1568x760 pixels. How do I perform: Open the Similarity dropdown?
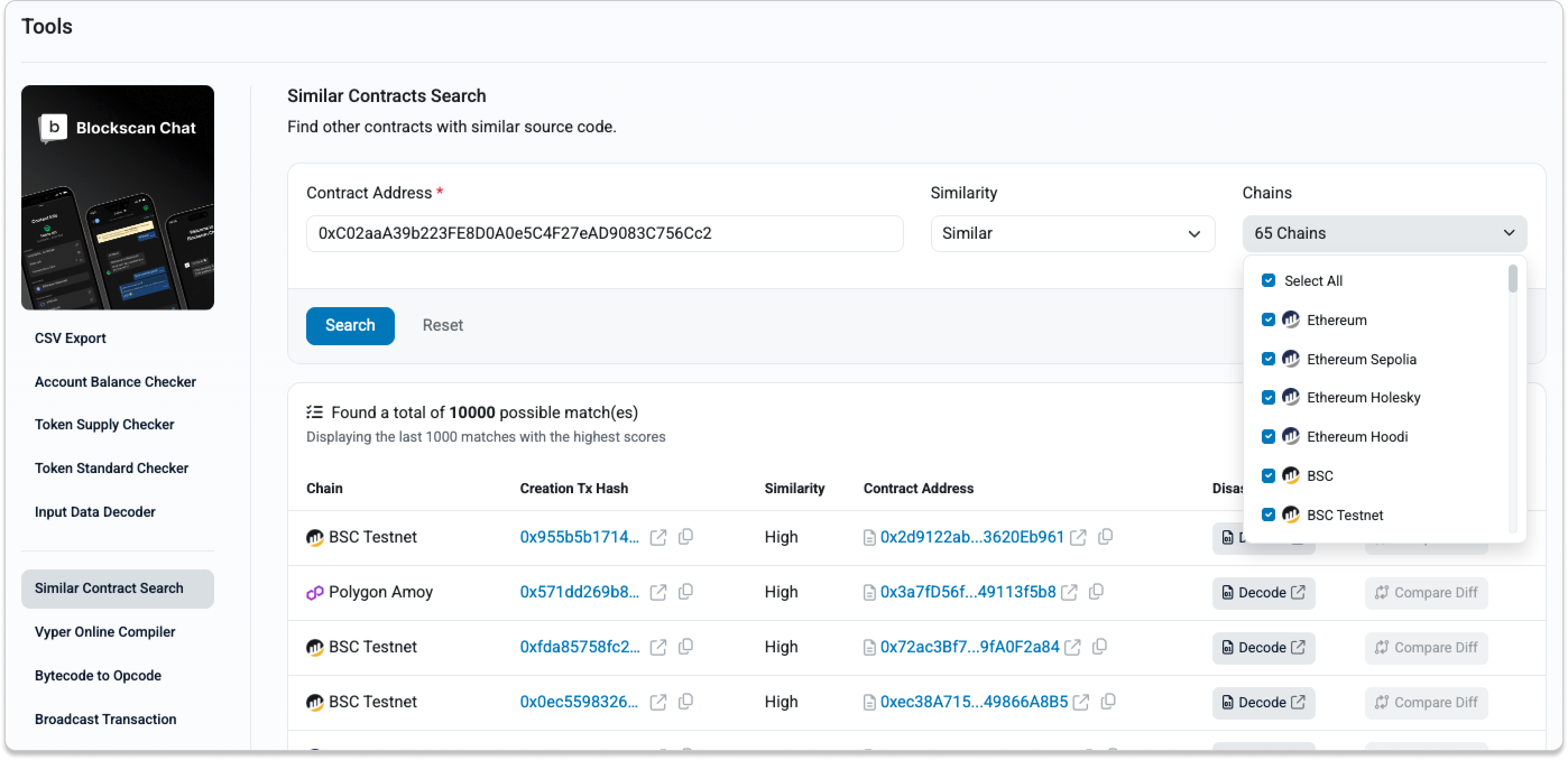coord(1072,234)
